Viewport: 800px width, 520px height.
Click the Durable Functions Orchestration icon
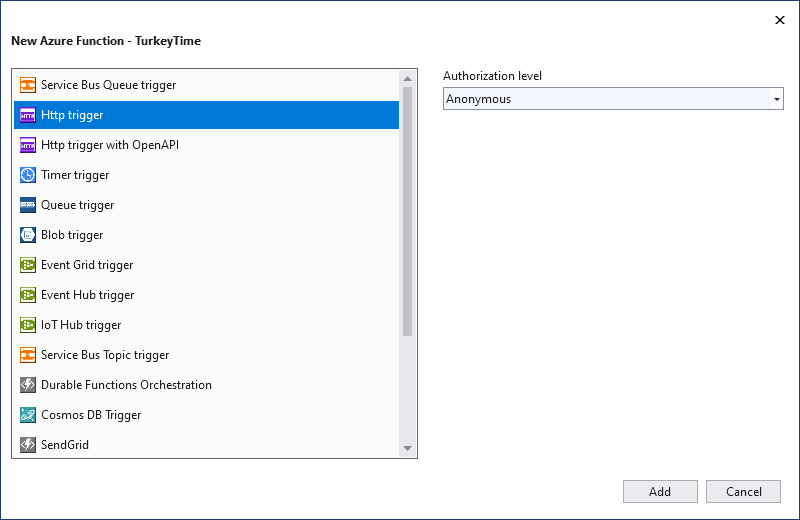tap(28, 385)
